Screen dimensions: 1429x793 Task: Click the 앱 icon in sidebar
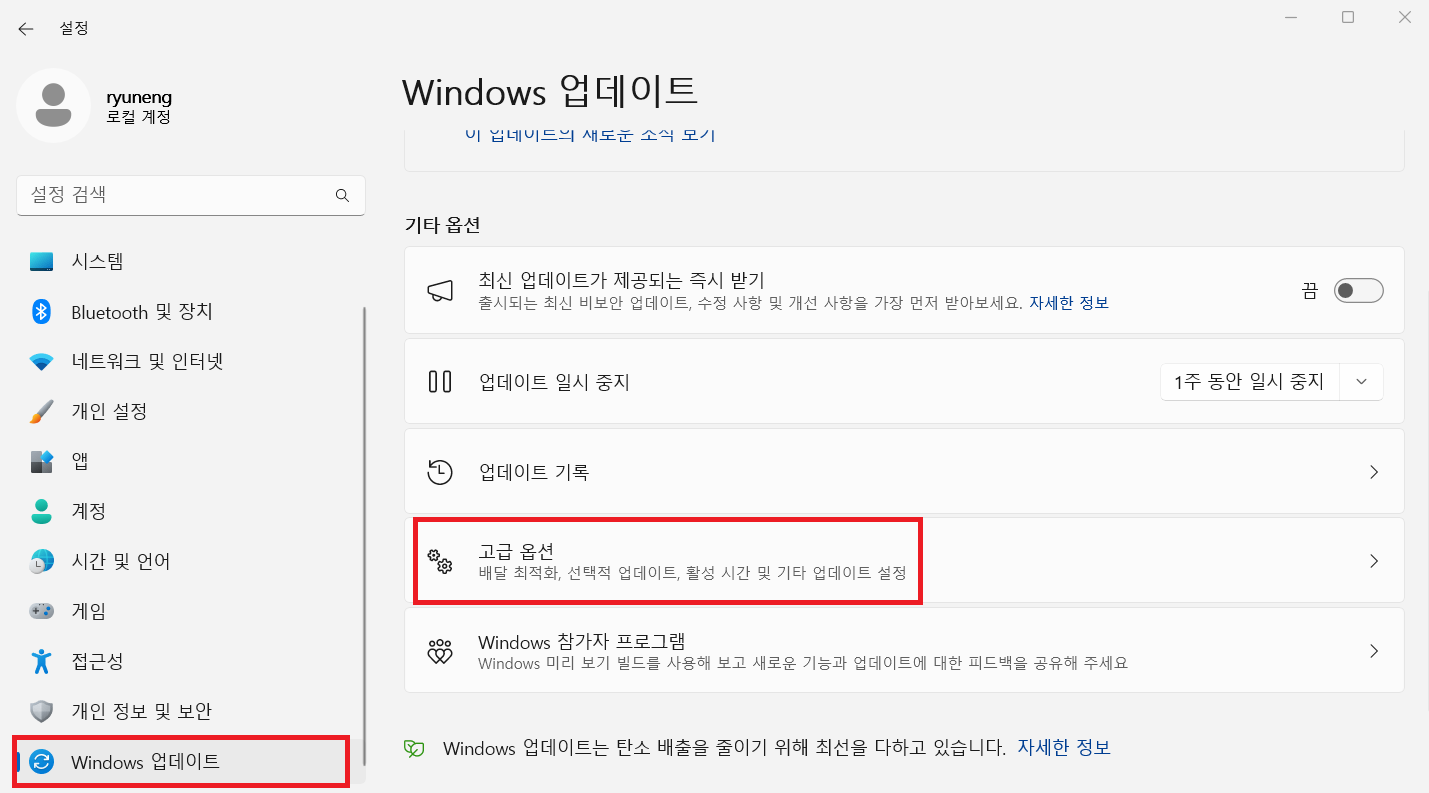[x=41, y=461]
